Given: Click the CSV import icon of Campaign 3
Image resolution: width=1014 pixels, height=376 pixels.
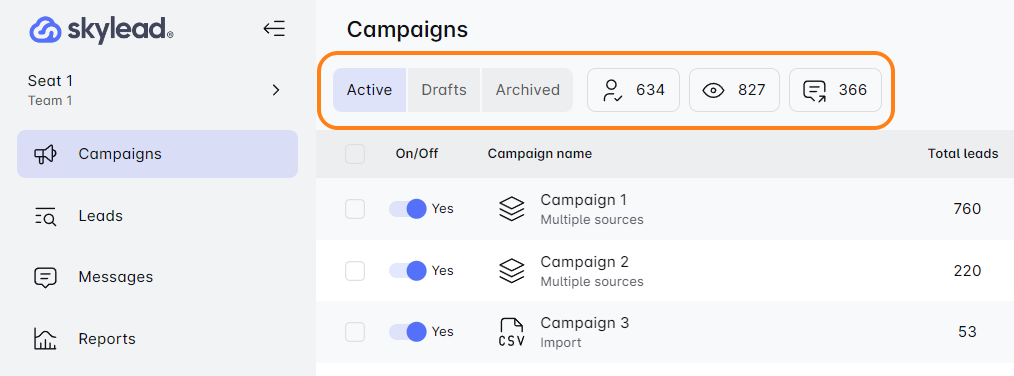Looking at the screenshot, I should (x=512, y=333).
